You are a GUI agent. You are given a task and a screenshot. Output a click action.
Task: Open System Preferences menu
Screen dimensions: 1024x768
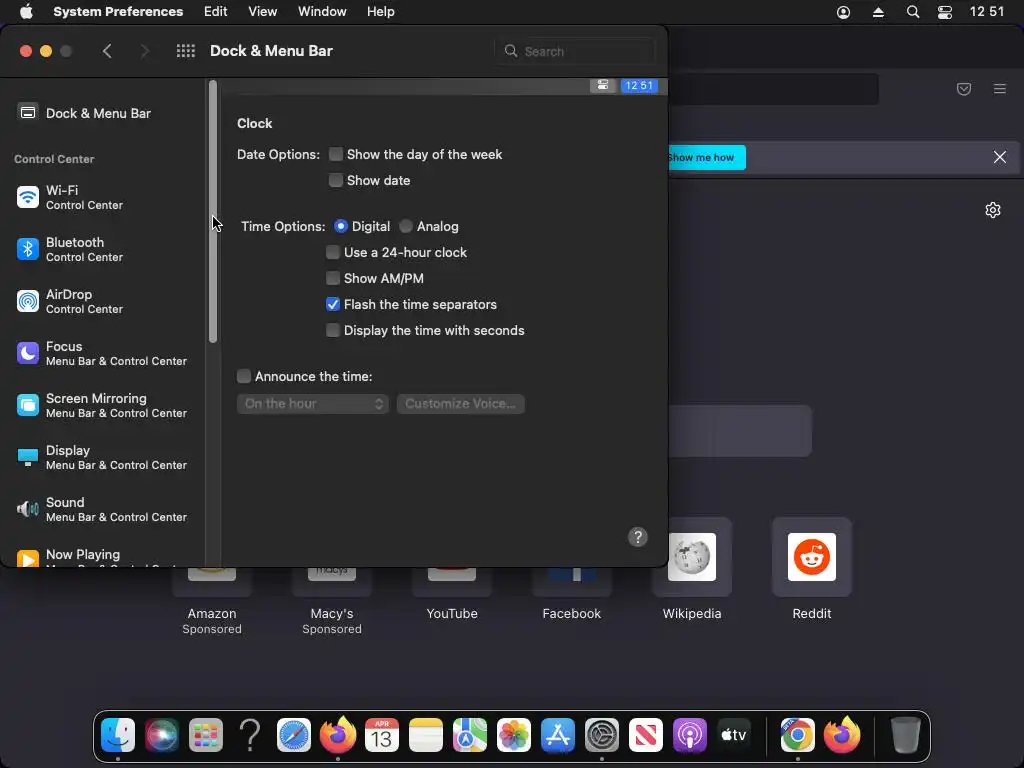118,12
